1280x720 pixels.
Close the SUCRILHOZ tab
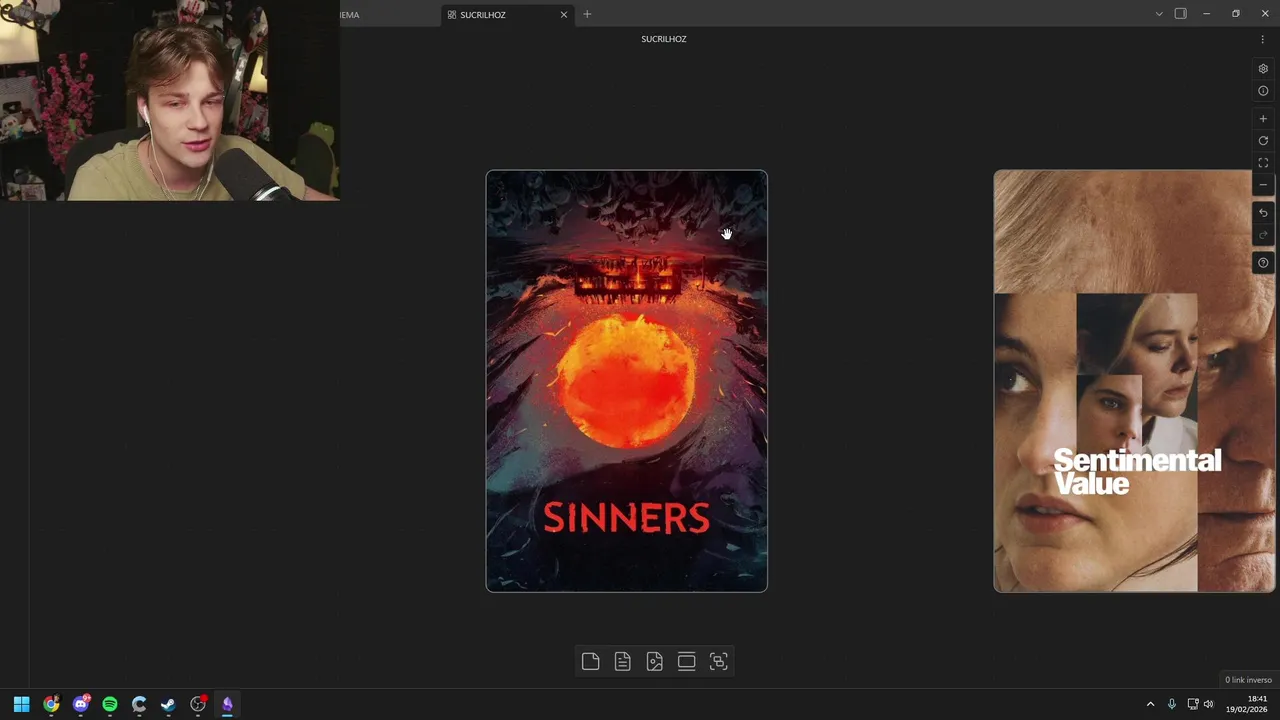coord(564,15)
